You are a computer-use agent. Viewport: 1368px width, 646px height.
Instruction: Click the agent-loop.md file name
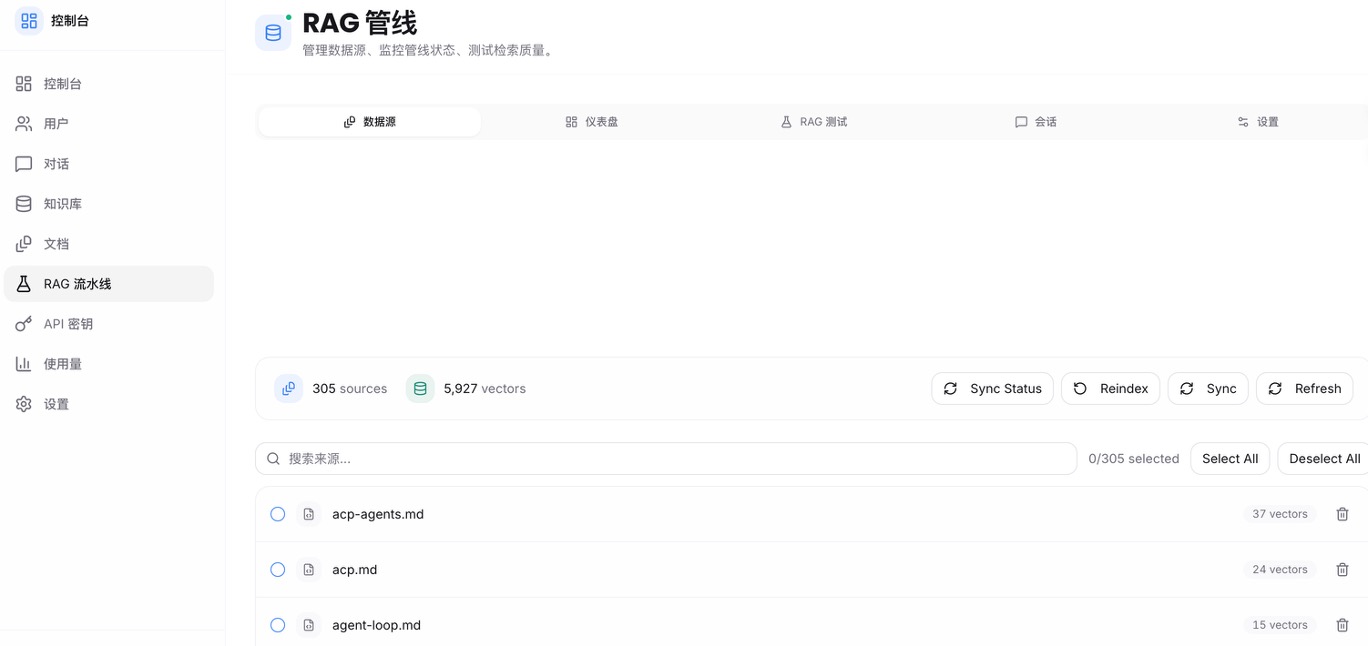377,625
